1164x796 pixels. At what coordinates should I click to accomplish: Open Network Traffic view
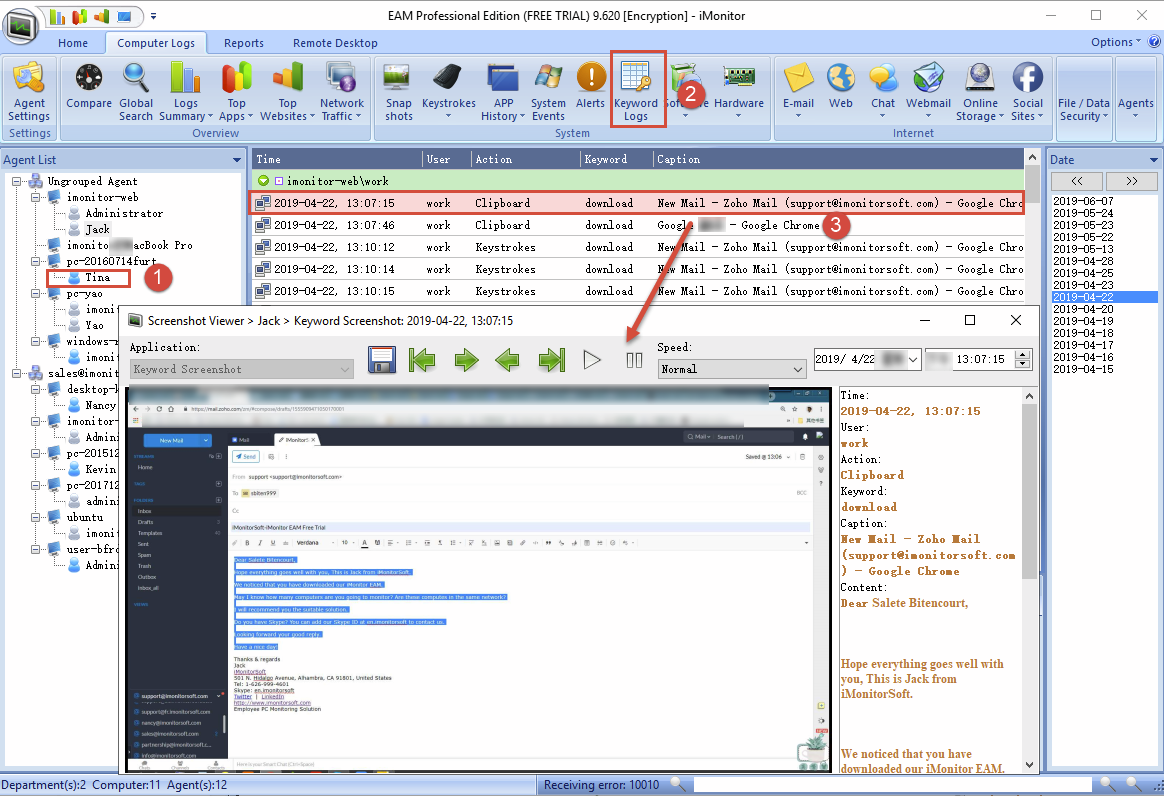click(341, 92)
